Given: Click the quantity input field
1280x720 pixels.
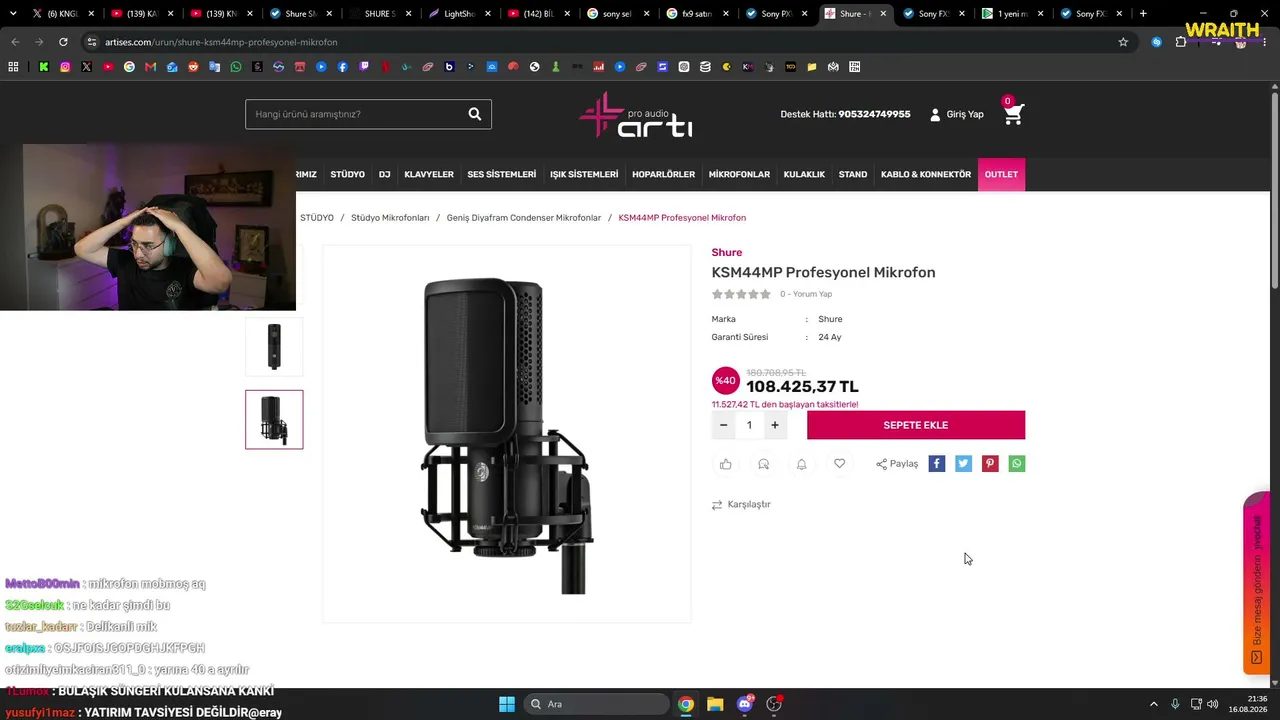Looking at the screenshot, I should [749, 425].
